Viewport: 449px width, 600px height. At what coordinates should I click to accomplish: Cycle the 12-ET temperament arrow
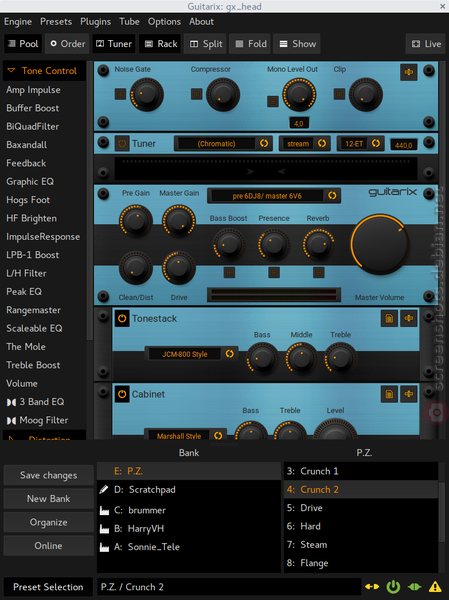click(376, 143)
